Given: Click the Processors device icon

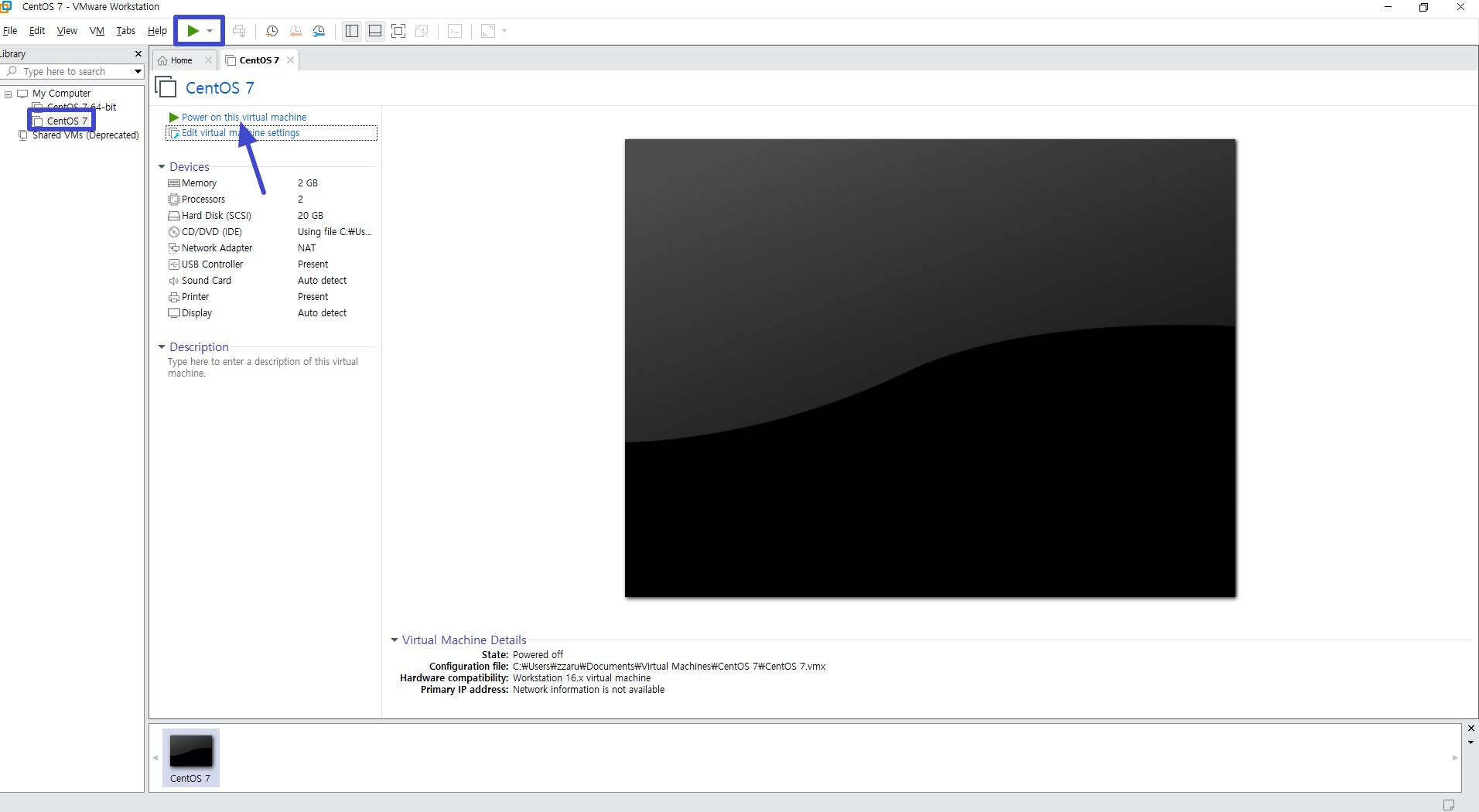Looking at the screenshot, I should point(174,200).
